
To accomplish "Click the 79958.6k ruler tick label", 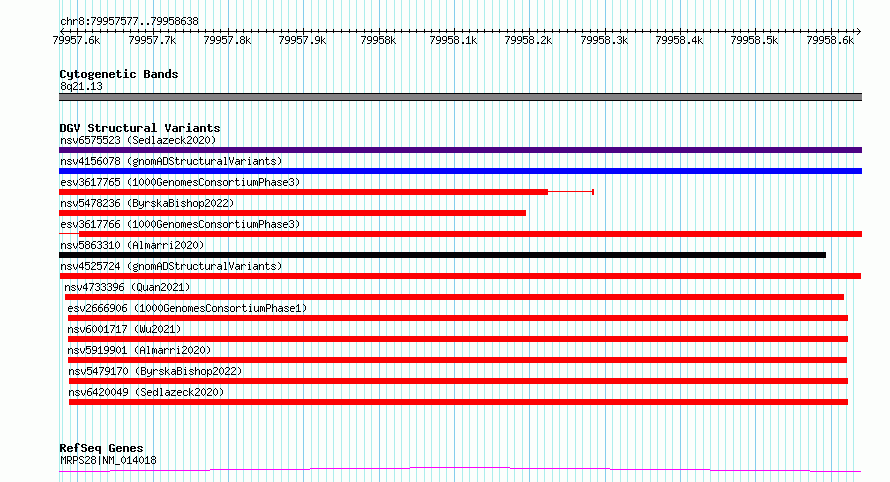I will (x=830, y=40).
